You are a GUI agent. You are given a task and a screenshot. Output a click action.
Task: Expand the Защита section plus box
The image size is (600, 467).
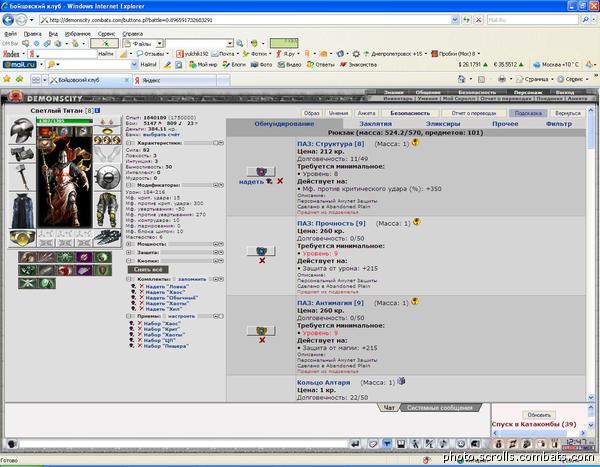coord(130,252)
